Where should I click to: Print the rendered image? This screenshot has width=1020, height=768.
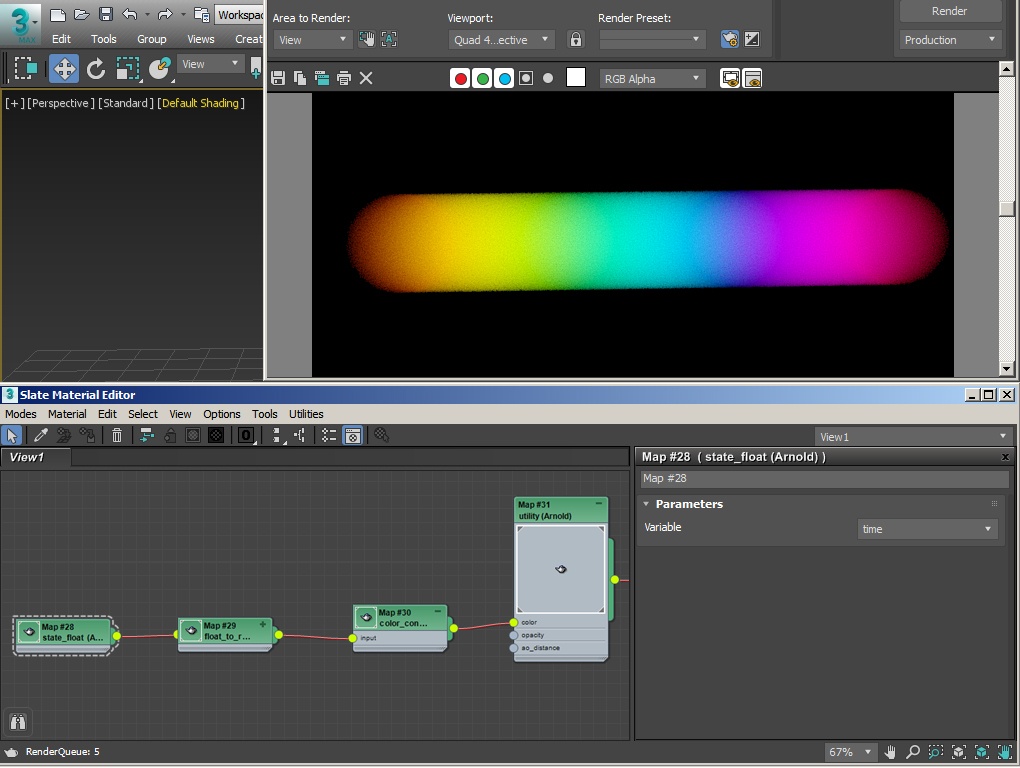click(343, 78)
